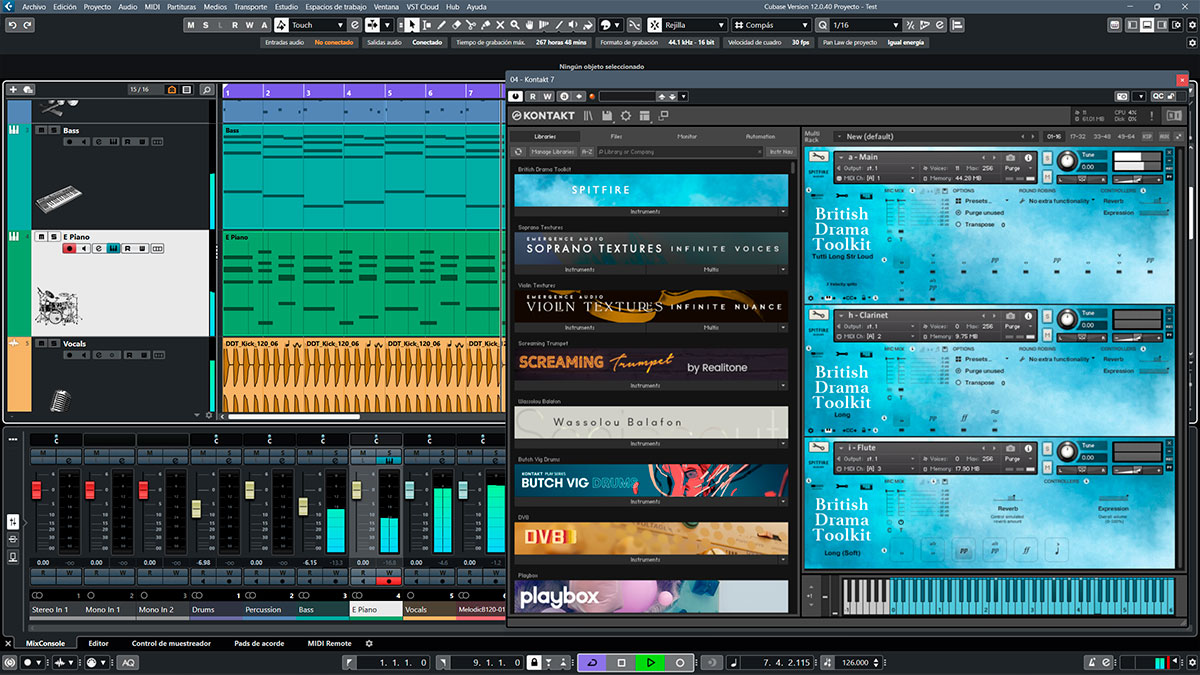Click the add track plus icon
1200x675 pixels.
[13, 90]
